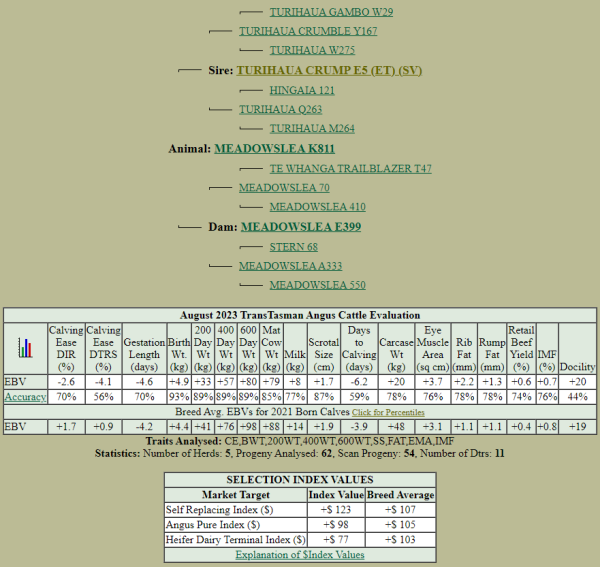Select breed average Calving Ease DIR +1.7
This screenshot has height=567, width=600.
tap(66, 427)
